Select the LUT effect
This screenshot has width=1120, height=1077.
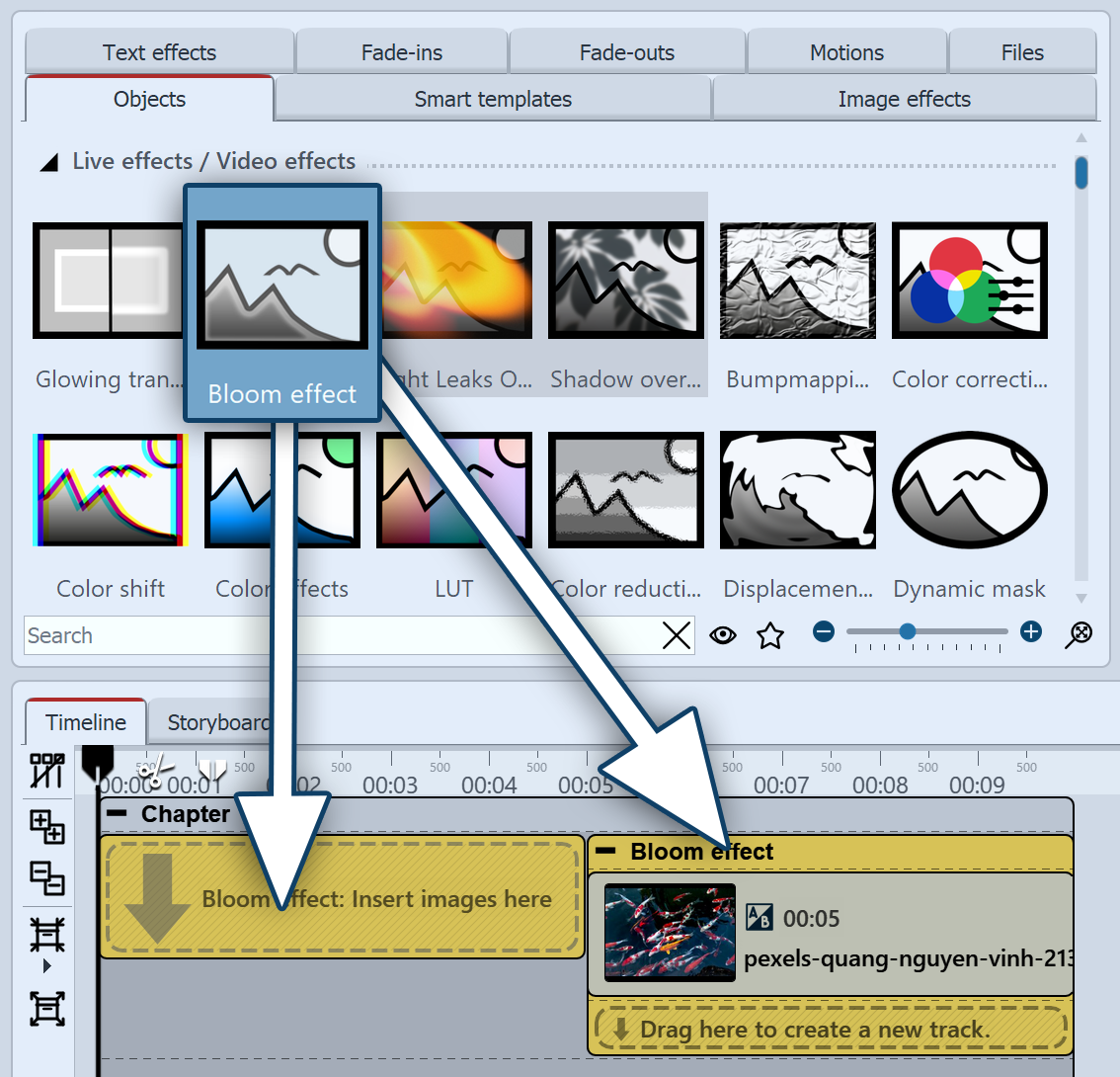(x=454, y=490)
